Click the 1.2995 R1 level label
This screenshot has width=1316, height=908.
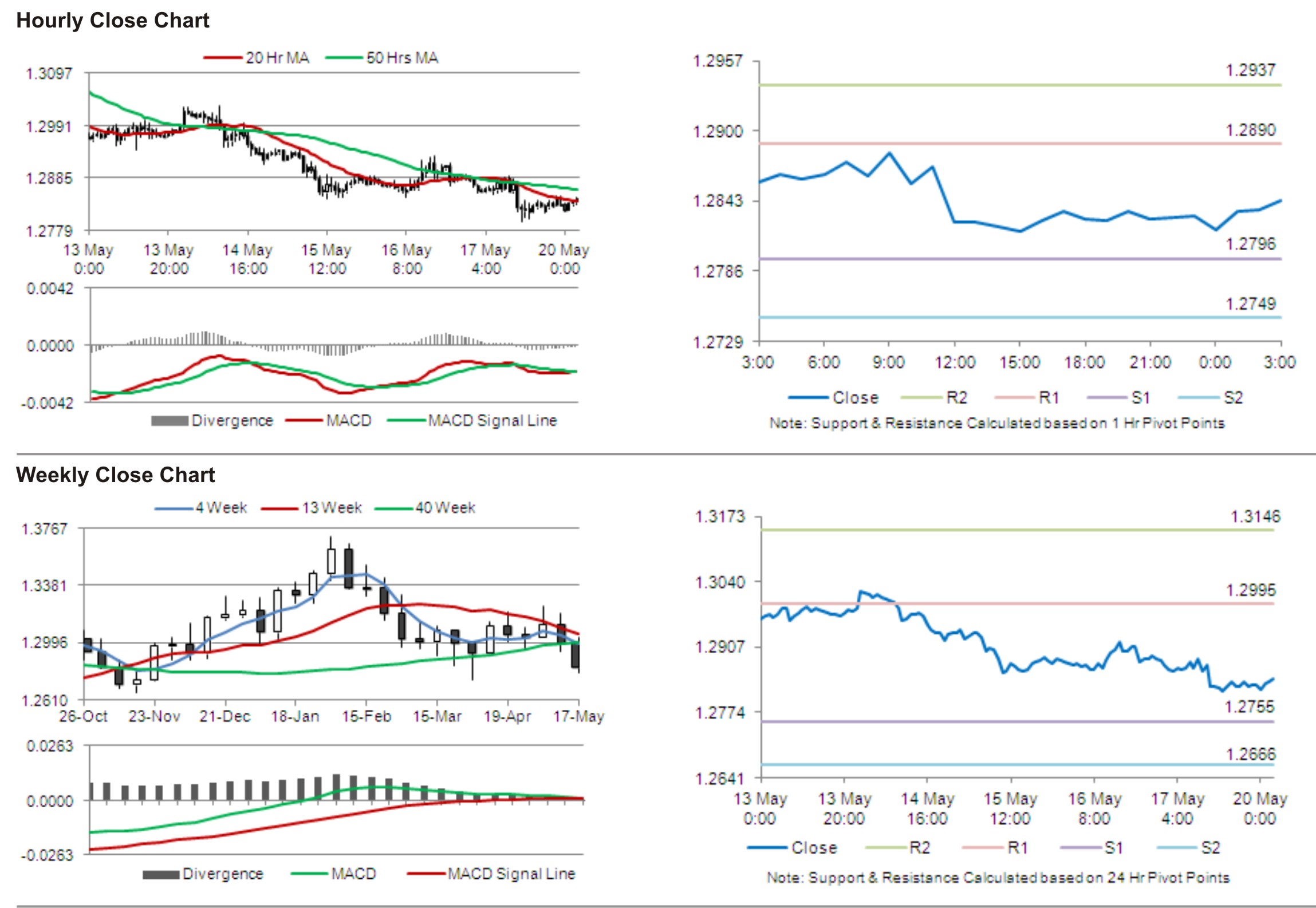click(x=1251, y=590)
